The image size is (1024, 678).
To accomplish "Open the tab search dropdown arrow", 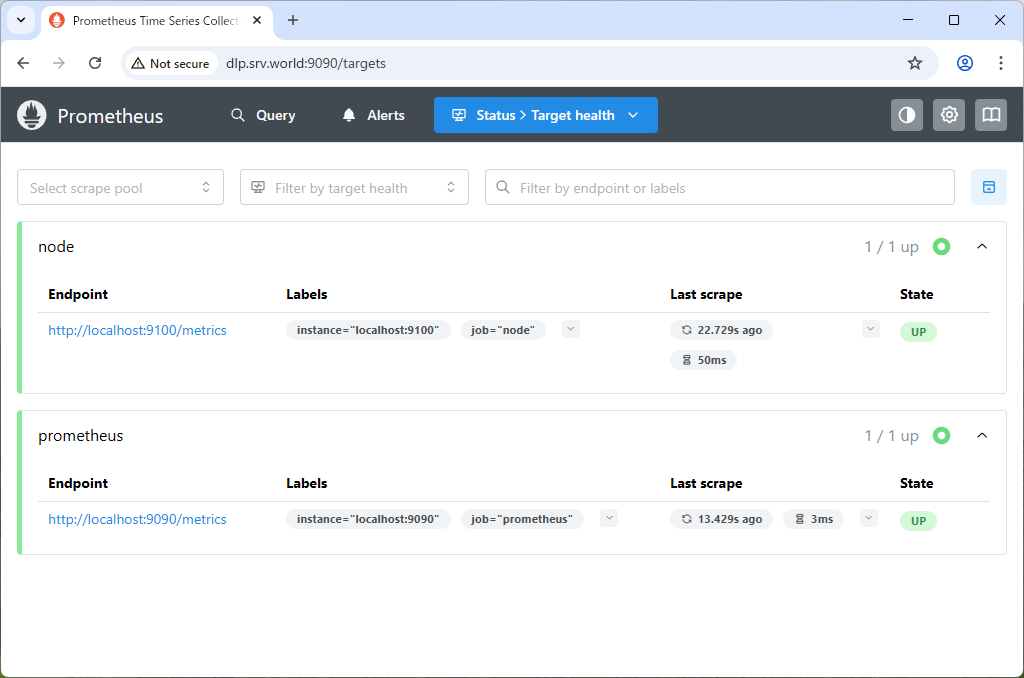I will pos(21,20).
